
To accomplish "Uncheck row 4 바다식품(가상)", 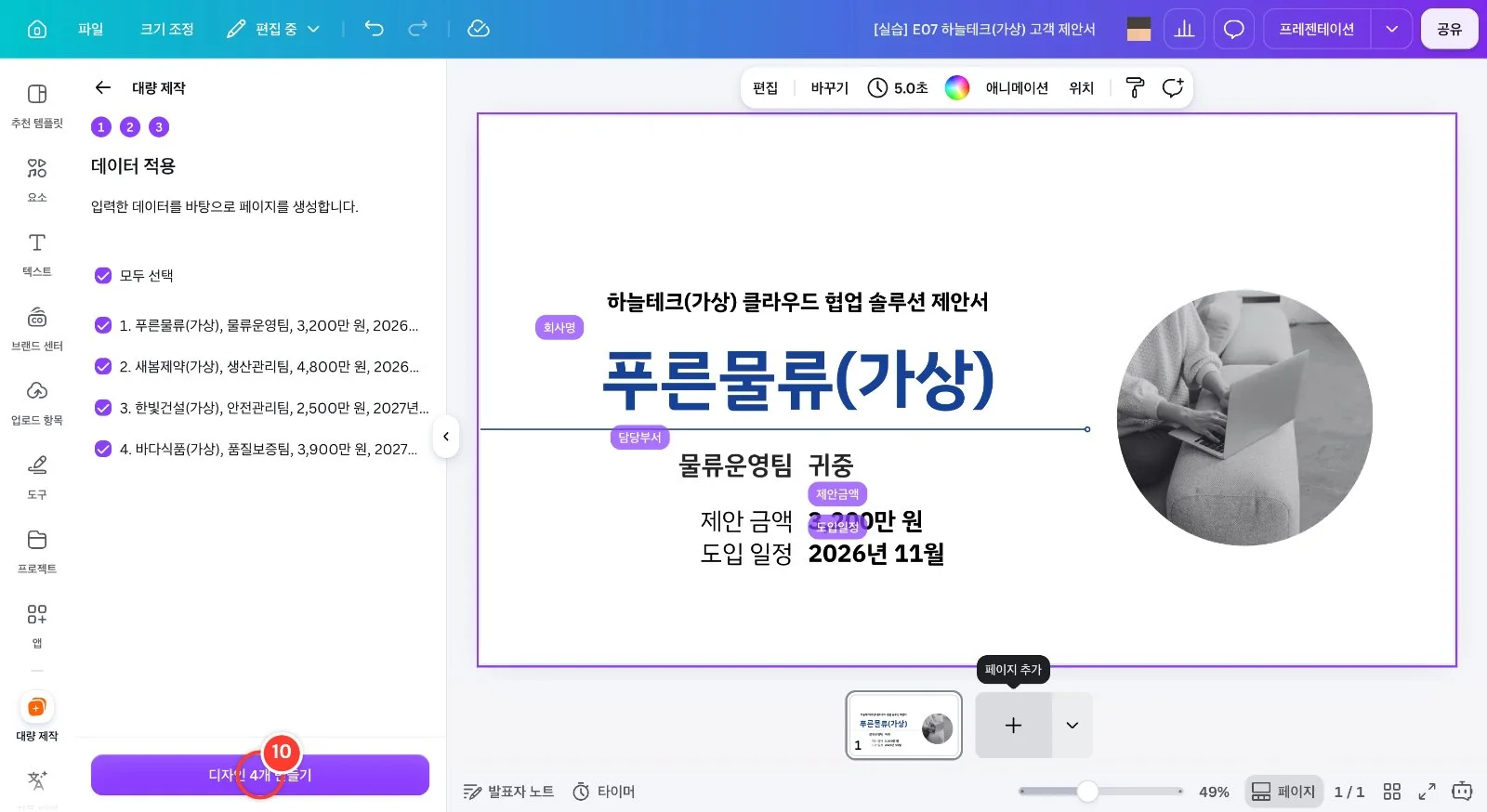I will click(x=103, y=449).
